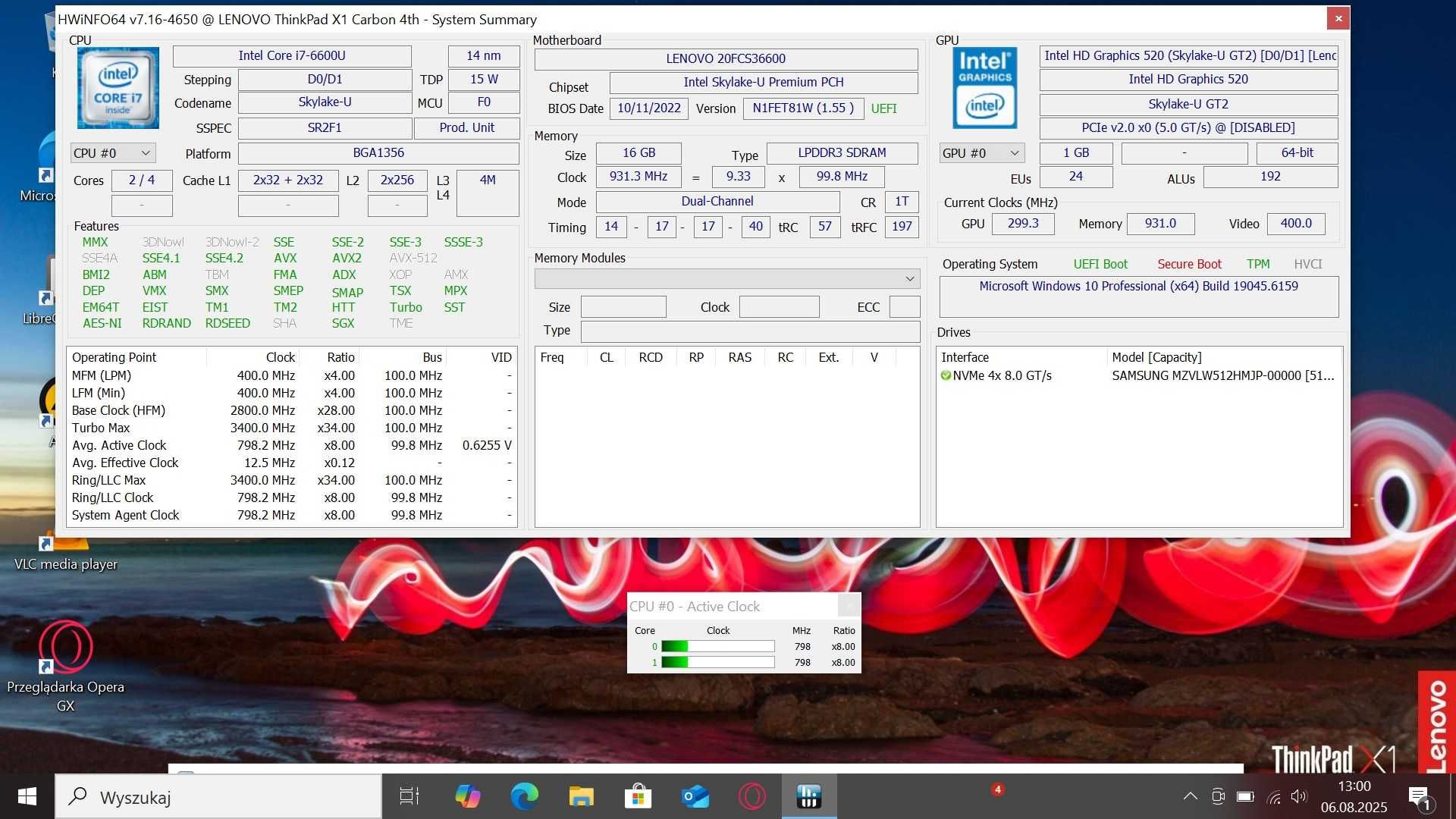
Task: Click the Meet Now tray icon
Action: pos(1218,796)
